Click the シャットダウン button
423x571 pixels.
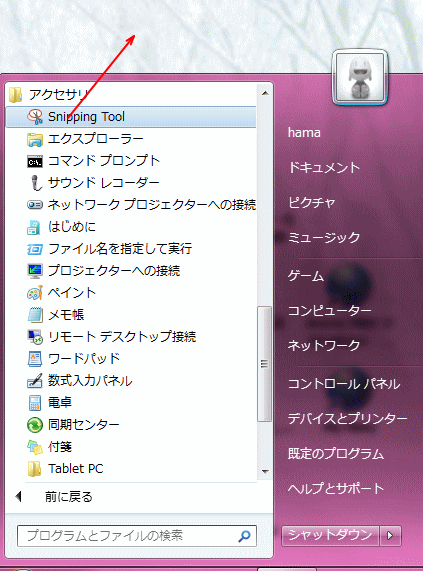[x=330, y=536]
